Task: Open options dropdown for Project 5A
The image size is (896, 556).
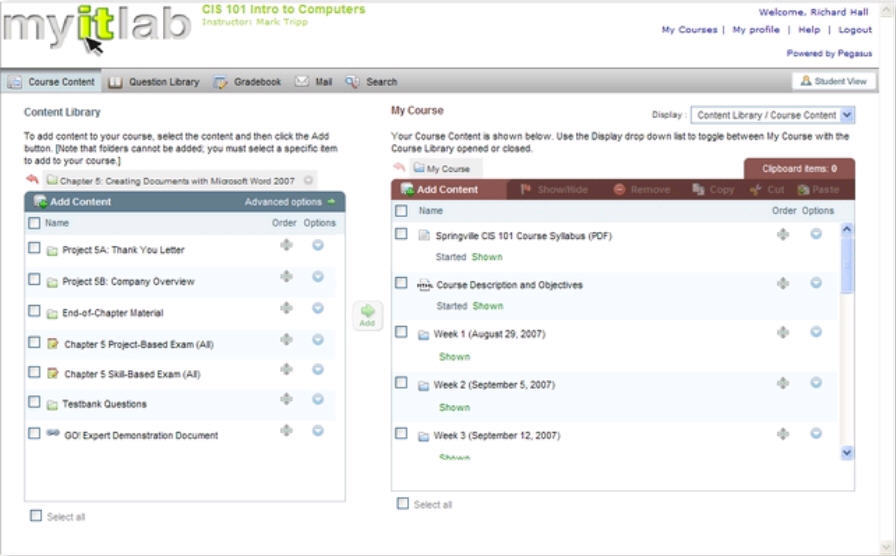Action: point(318,245)
